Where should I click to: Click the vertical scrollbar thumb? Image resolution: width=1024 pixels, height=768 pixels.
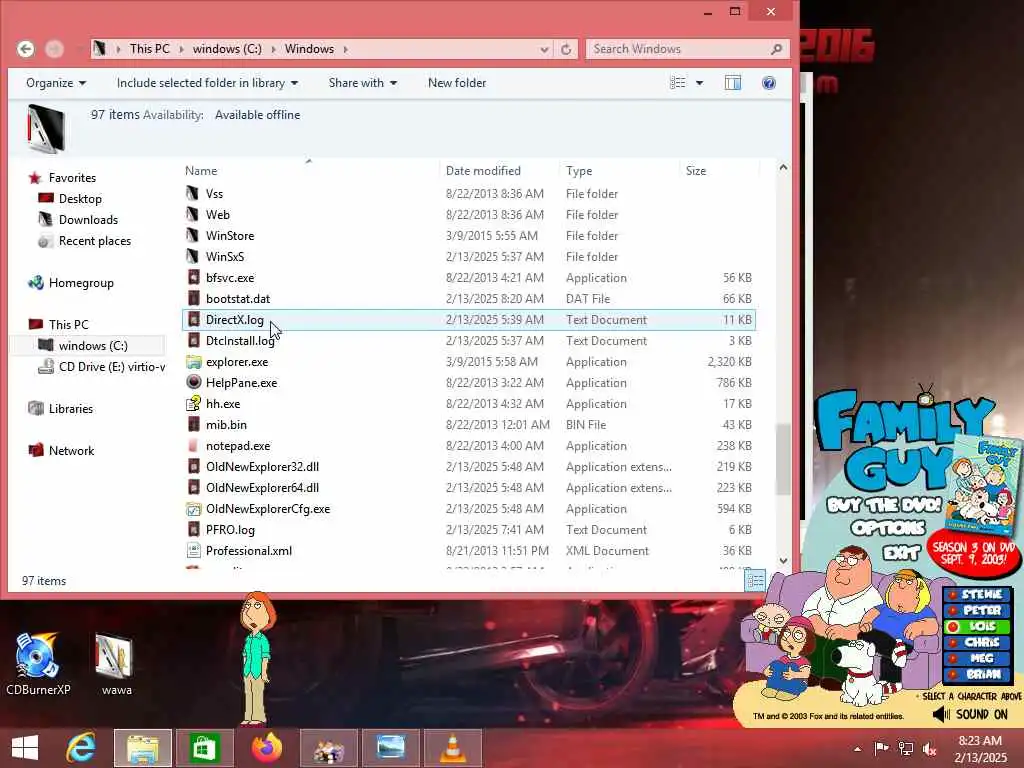tap(783, 459)
